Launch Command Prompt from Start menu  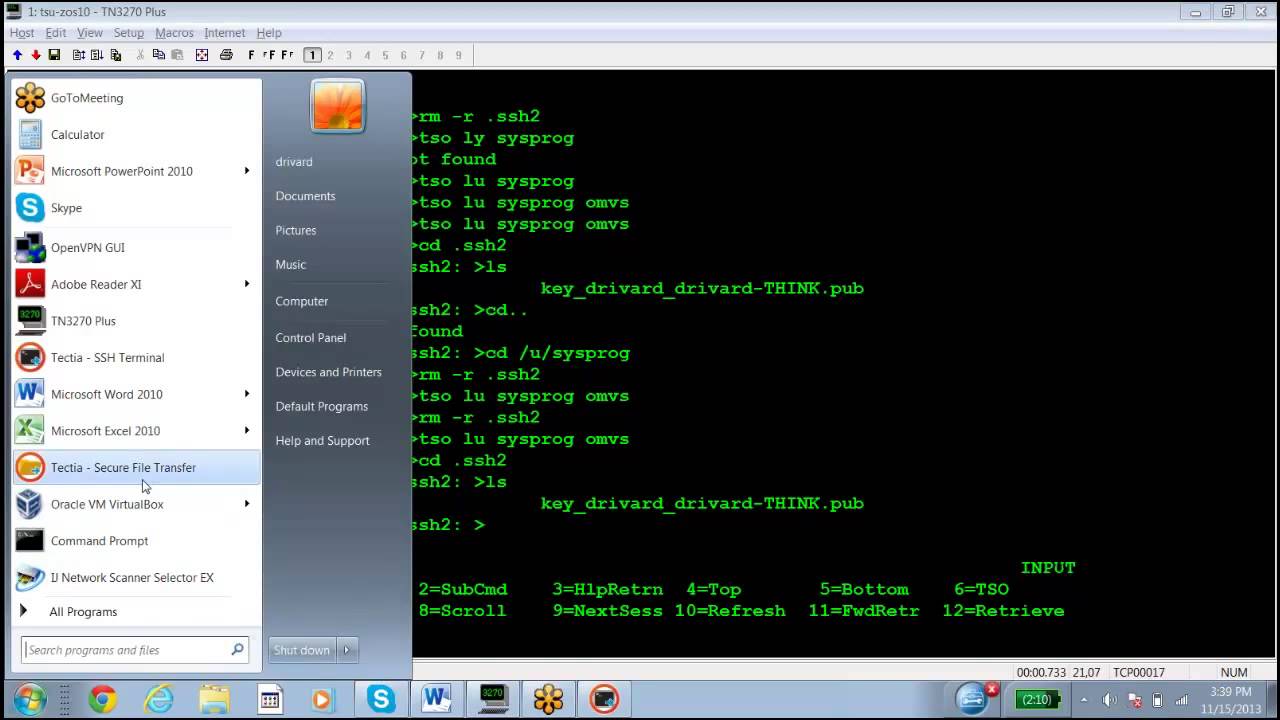point(136,541)
